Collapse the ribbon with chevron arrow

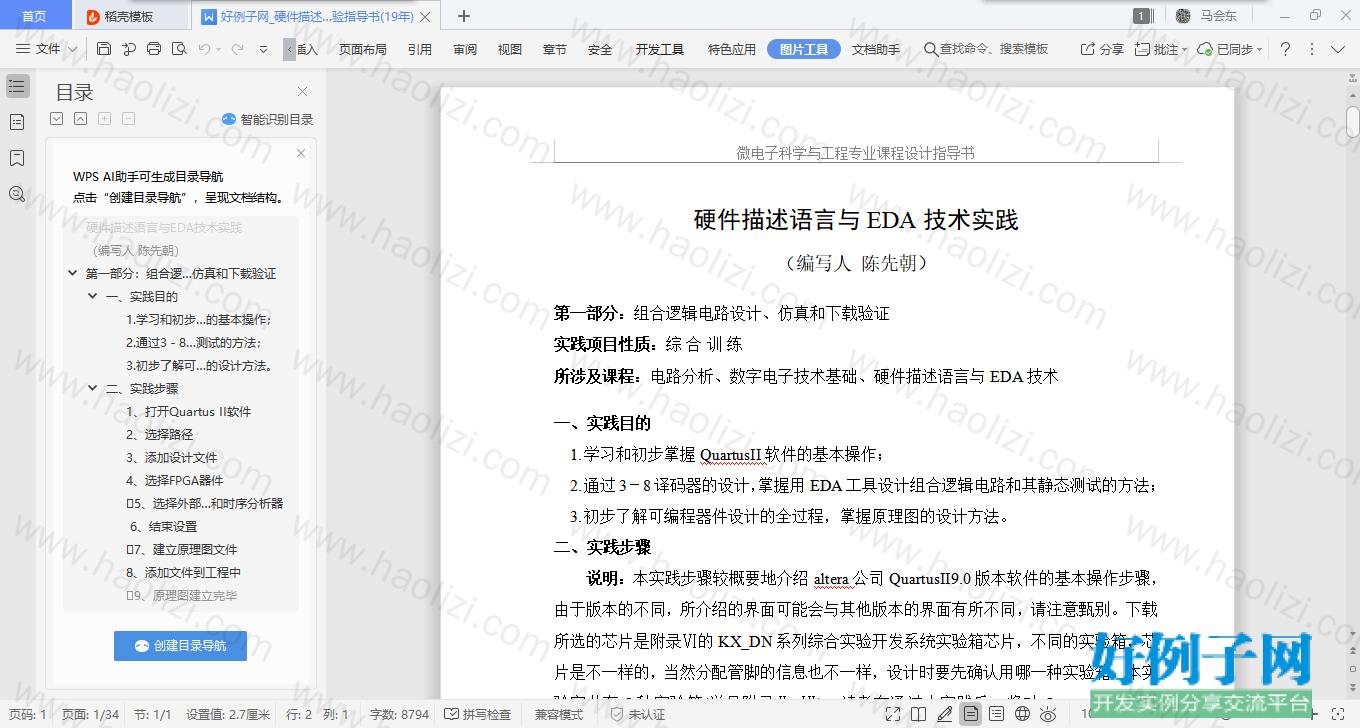tap(1338, 49)
